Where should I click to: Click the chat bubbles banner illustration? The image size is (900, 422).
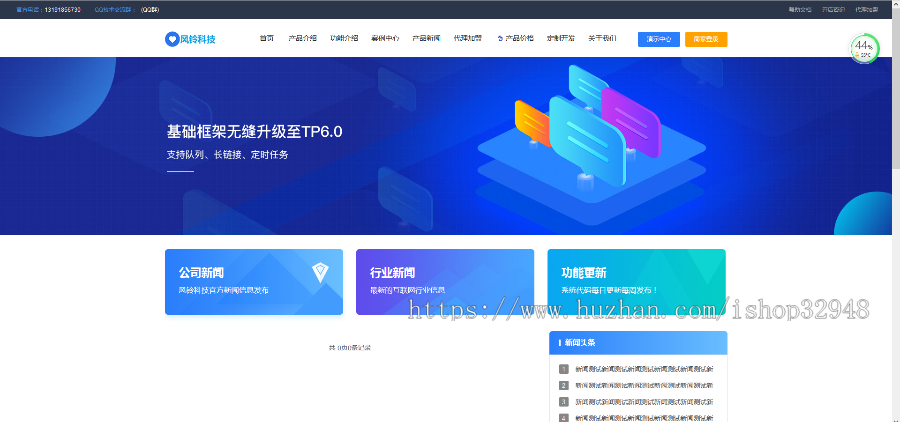[x=591, y=144]
